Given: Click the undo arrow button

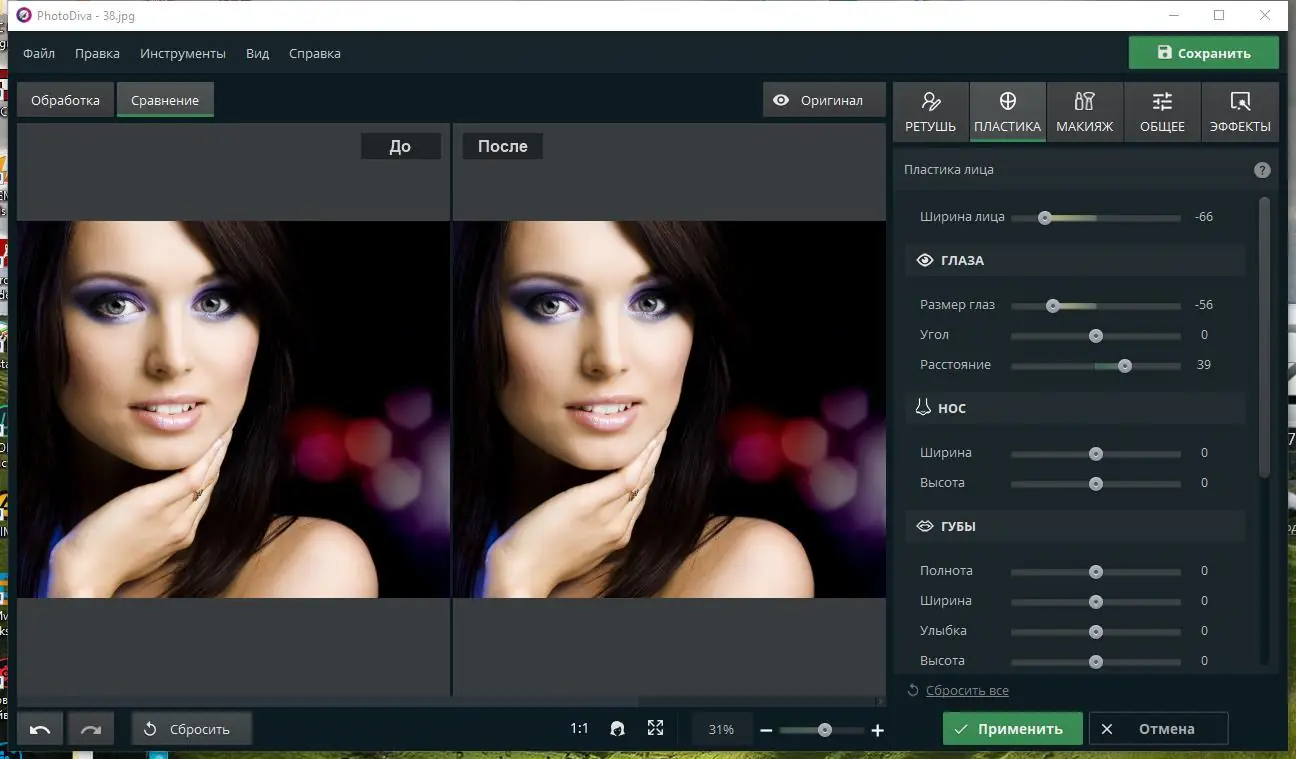Looking at the screenshot, I should tap(40, 729).
